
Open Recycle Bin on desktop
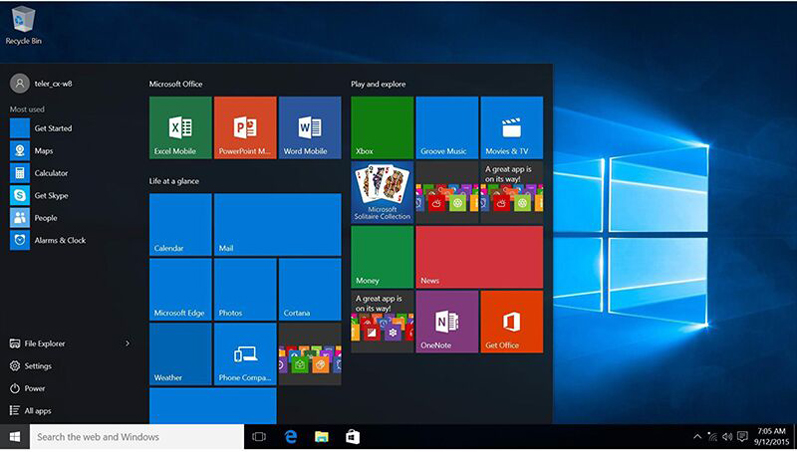pos(23,26)
